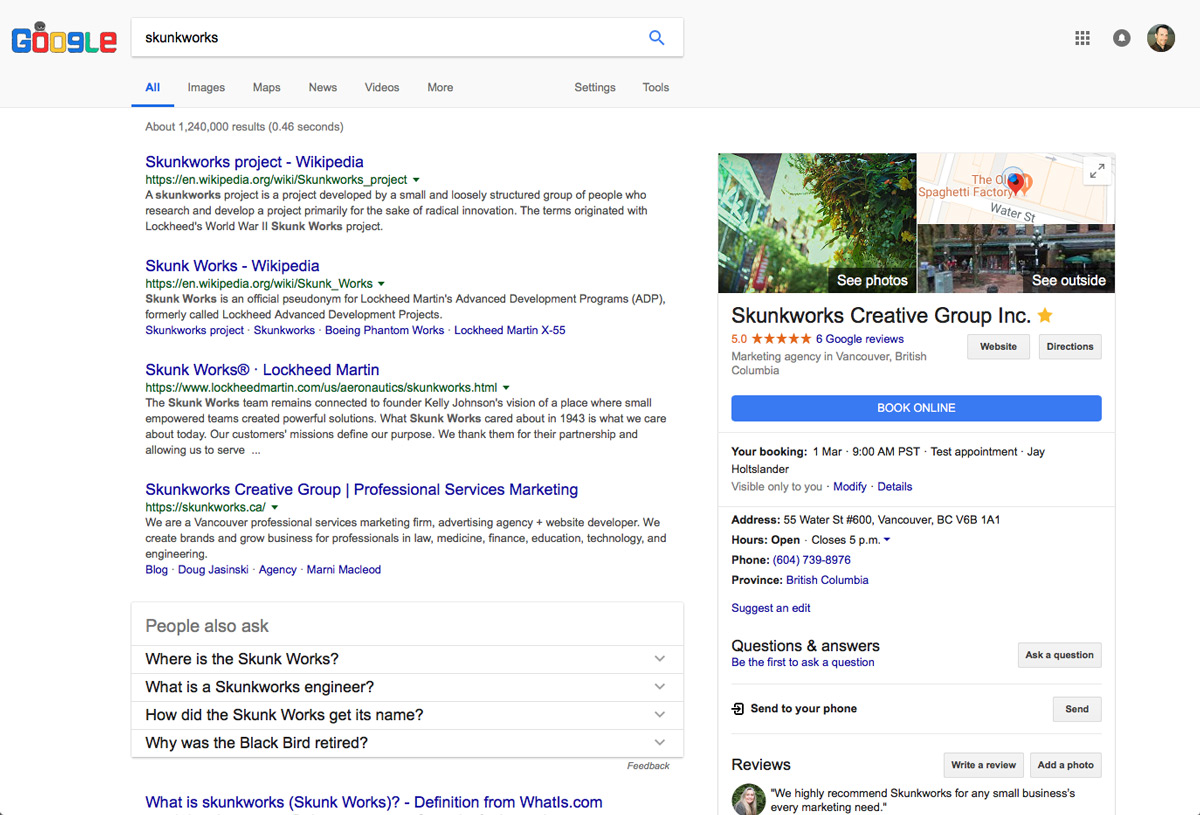Image resolution: width=1200 pixels, height=815 pixels.
Task: Open the Skunkworks project URL dropdown arrow
Action: pyautogui.click(x=416, y=180)
